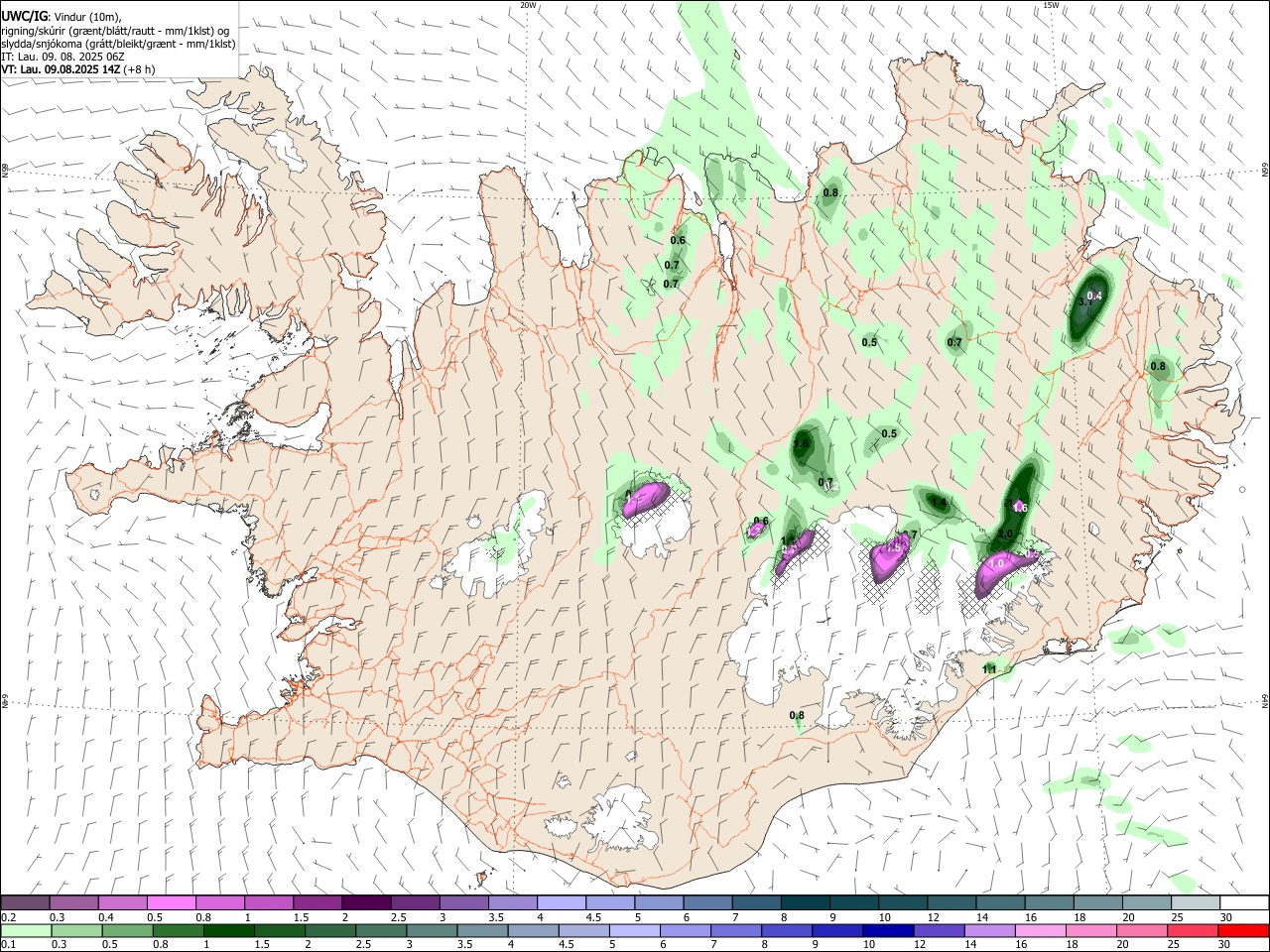This screenshot has width=1270, height=952.
Task: Click the darkest green 1–1.5 swatch in the bottom legend row
Action: 228,930
